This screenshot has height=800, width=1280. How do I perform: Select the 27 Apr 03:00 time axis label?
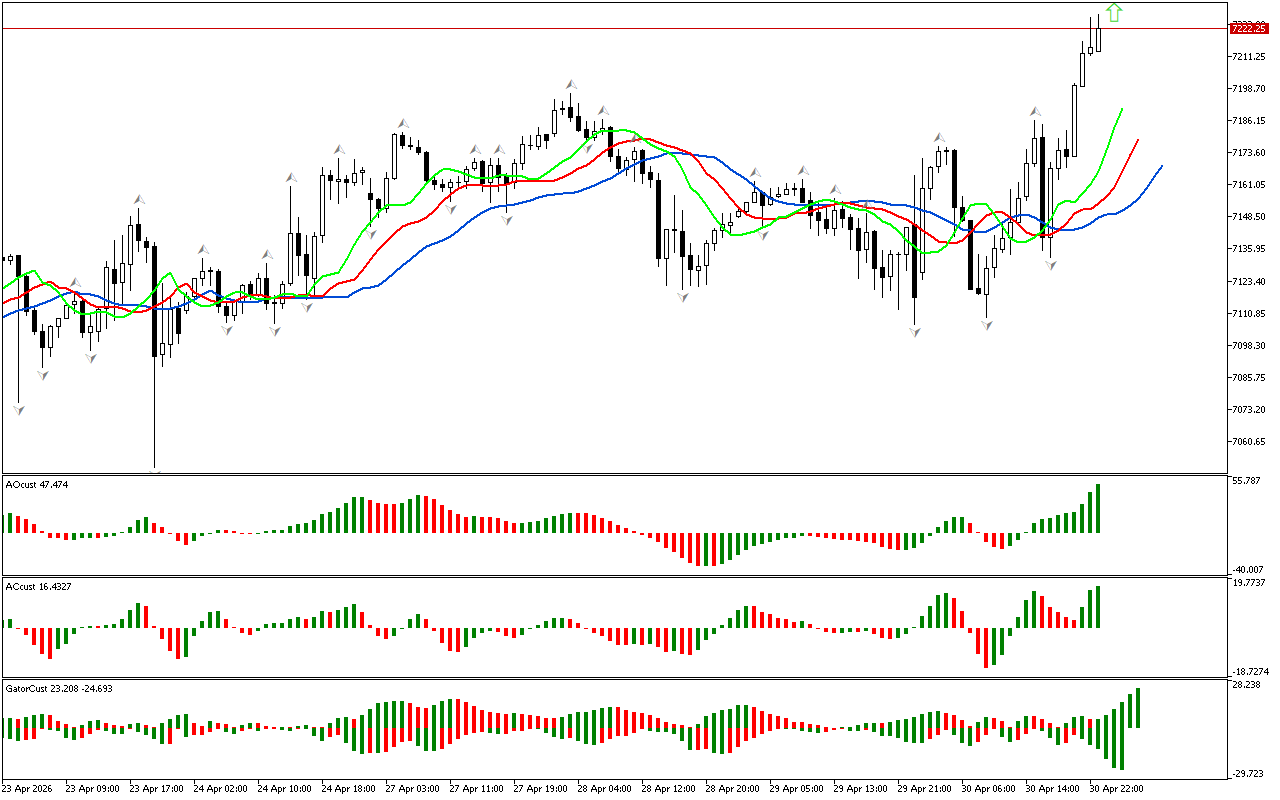[412, 788]
